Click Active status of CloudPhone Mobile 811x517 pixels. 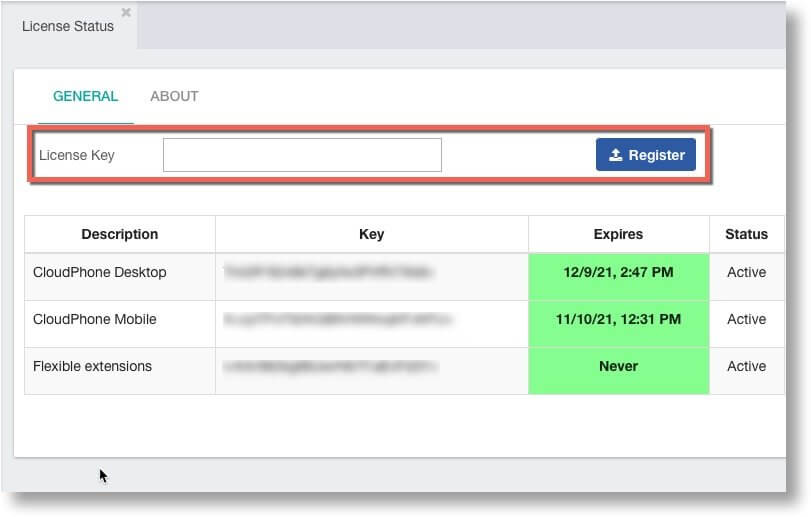pos(746,320)
